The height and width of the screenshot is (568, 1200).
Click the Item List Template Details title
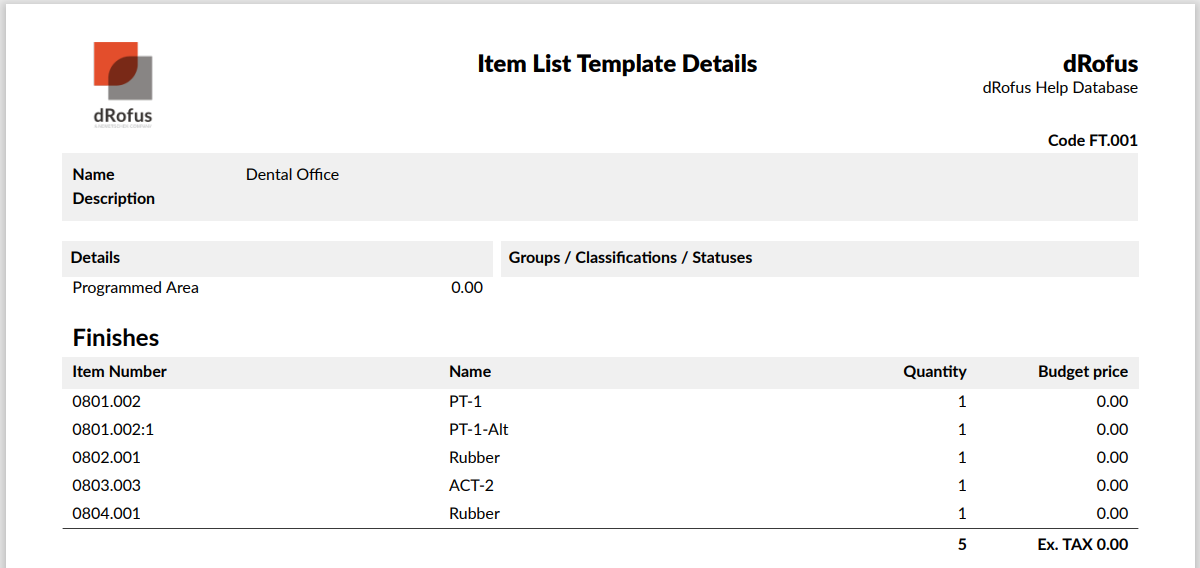click(617, 64)
